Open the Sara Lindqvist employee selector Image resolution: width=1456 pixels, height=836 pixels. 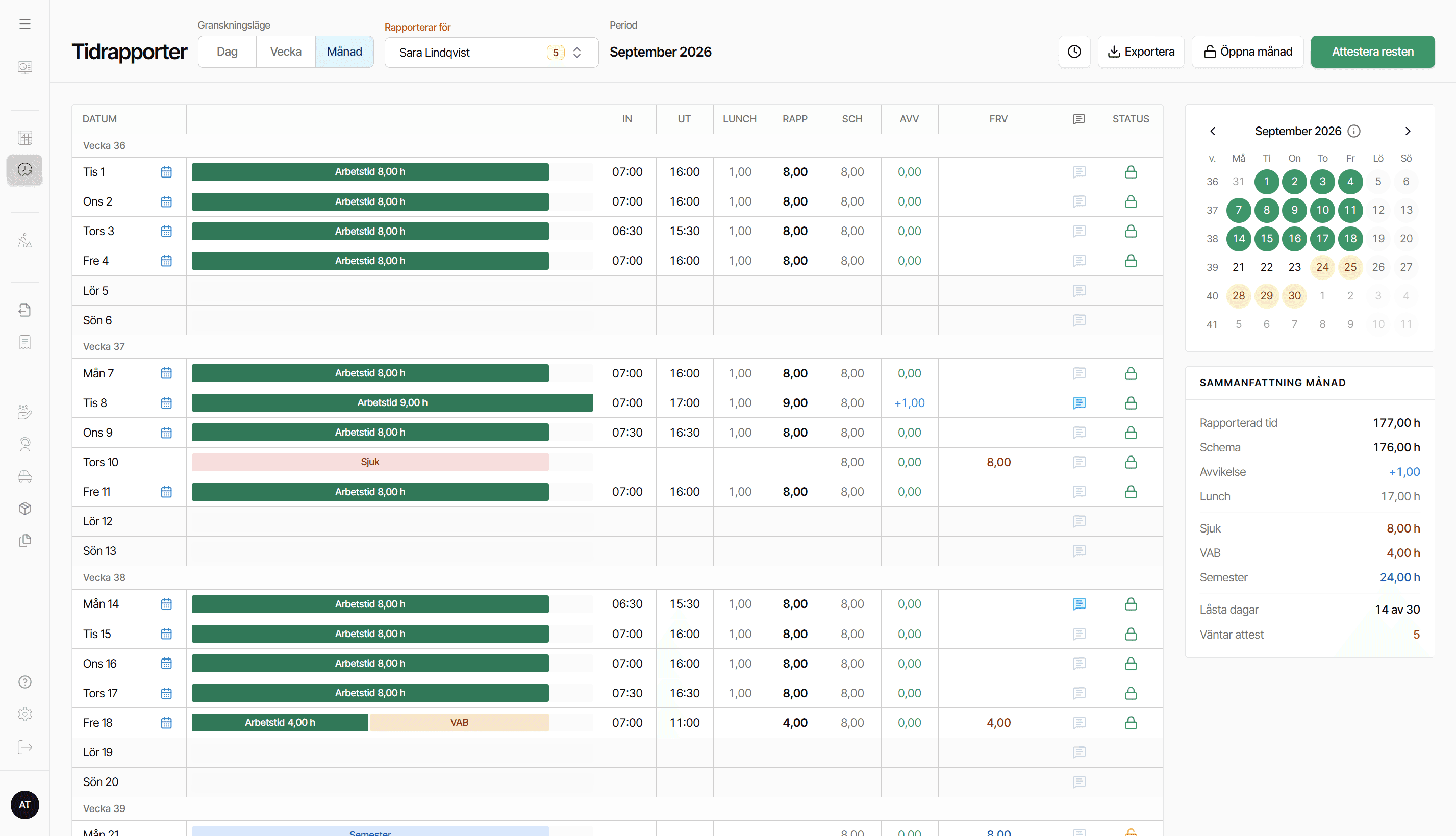point(491,53)
